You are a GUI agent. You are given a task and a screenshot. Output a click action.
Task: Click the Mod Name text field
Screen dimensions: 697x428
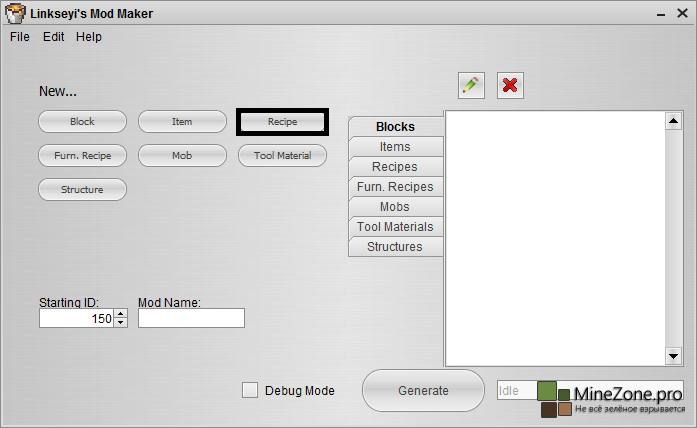[x=191, y=318]
